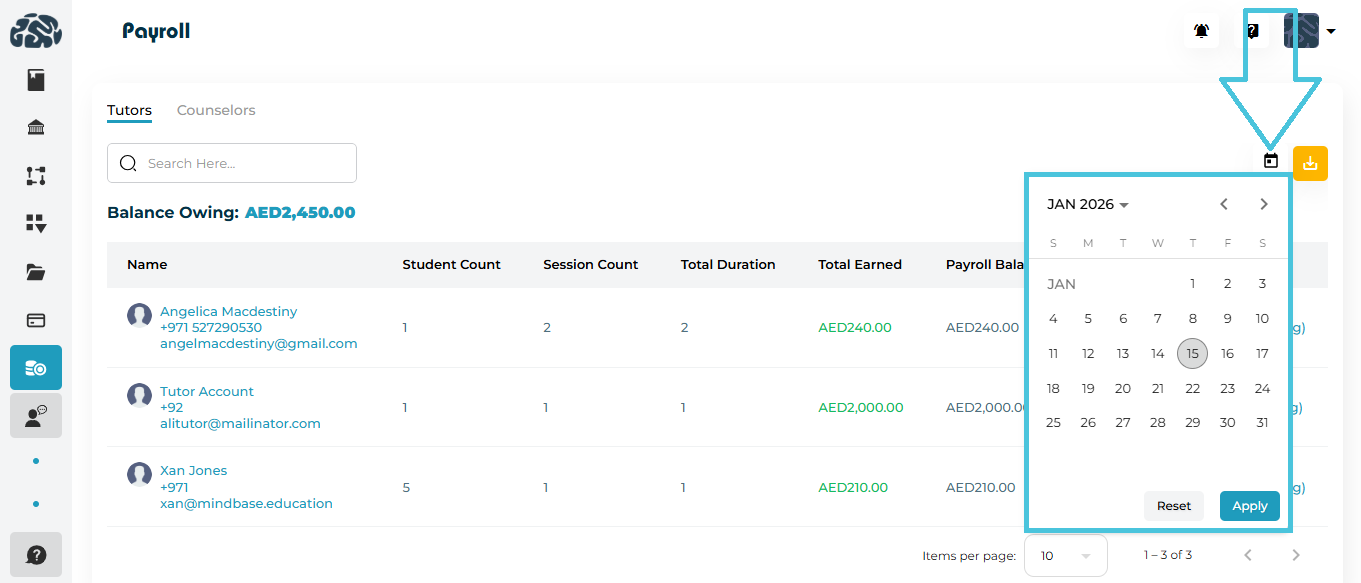Click the credit card icon in sidebar
This screenshot has height=583, width=1361.
point(36,320)
